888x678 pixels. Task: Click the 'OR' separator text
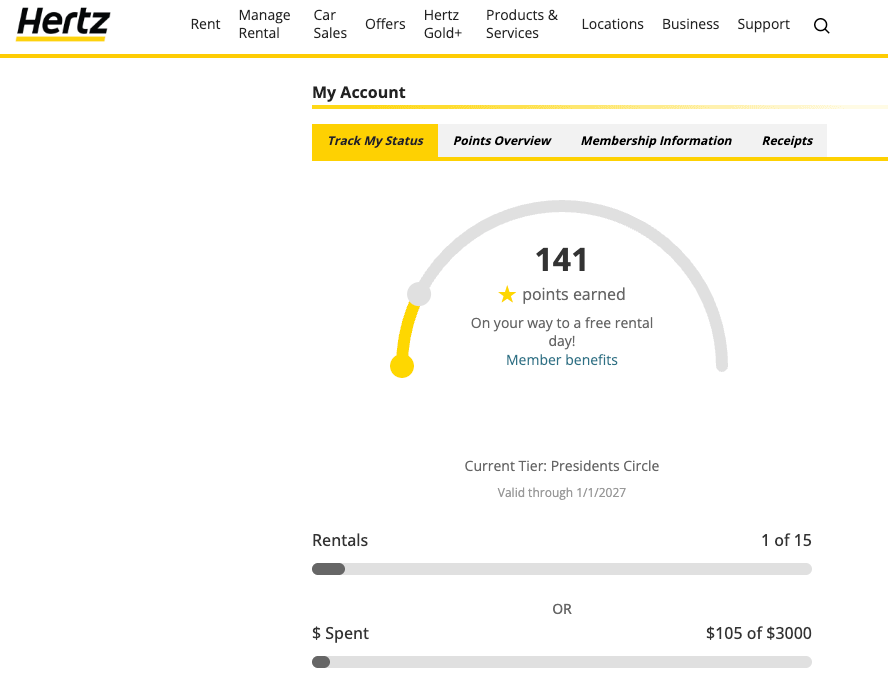pyautogui.click(x=562, y=609)
